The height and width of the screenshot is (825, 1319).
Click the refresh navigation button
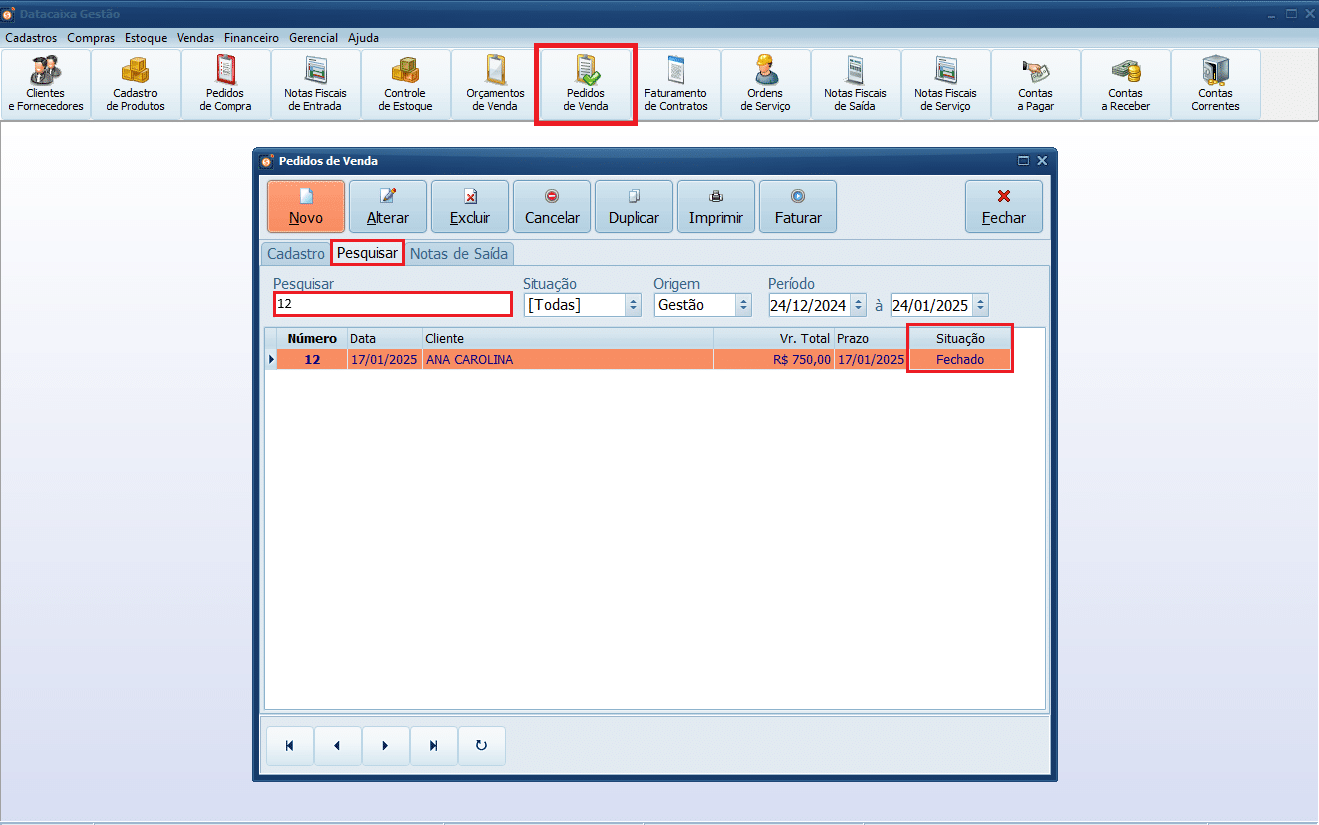tap(481, 745)
